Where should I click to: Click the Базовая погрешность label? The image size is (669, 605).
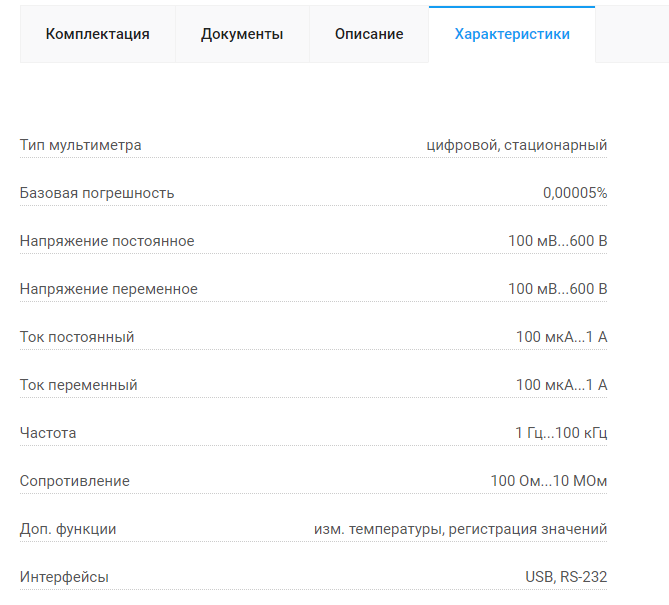(97, 193)
